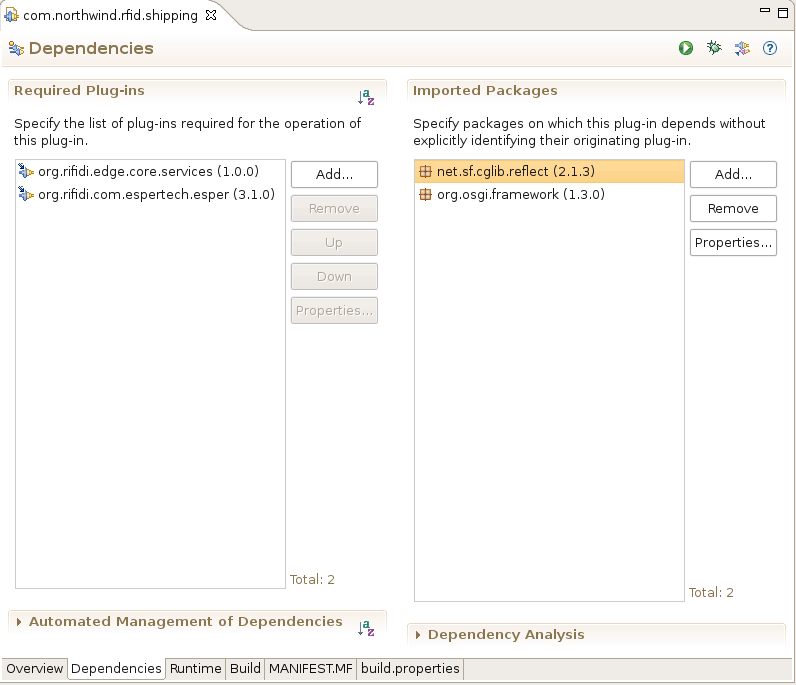Click package icon of org.osgi.framework

pos(425,194)
